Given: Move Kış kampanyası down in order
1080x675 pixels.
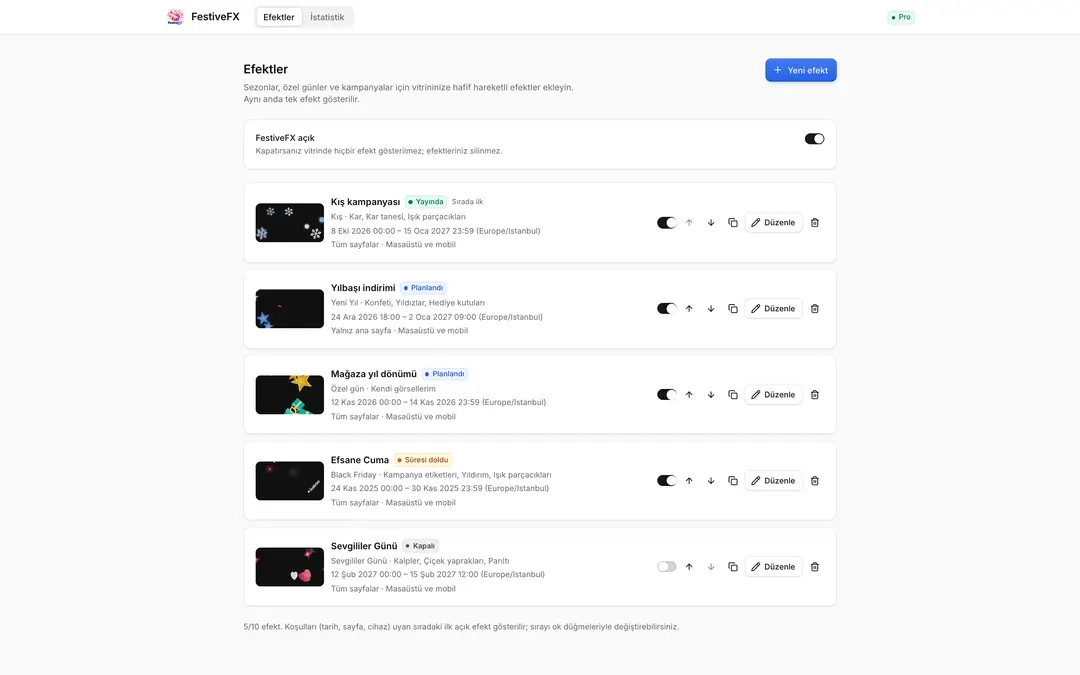Looking at the screenshot, I should (711, 222).
